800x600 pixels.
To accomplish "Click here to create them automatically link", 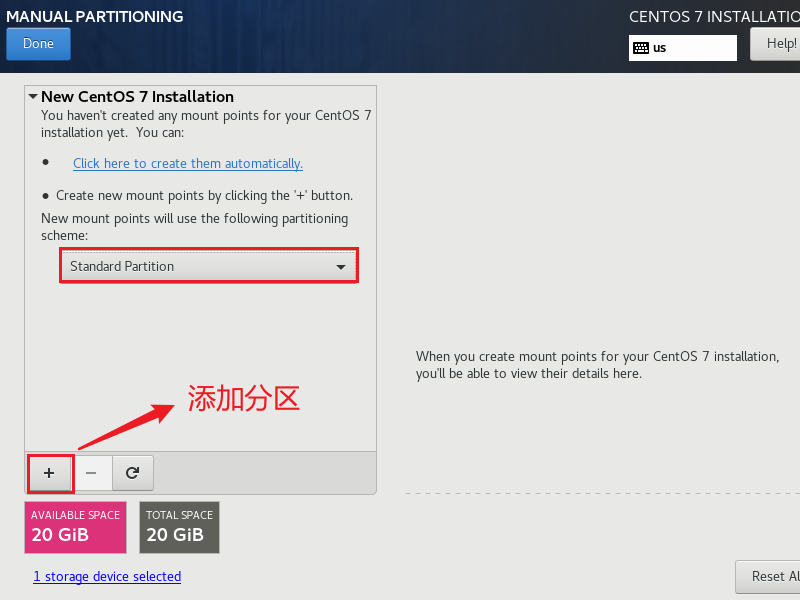I will 188,163.
